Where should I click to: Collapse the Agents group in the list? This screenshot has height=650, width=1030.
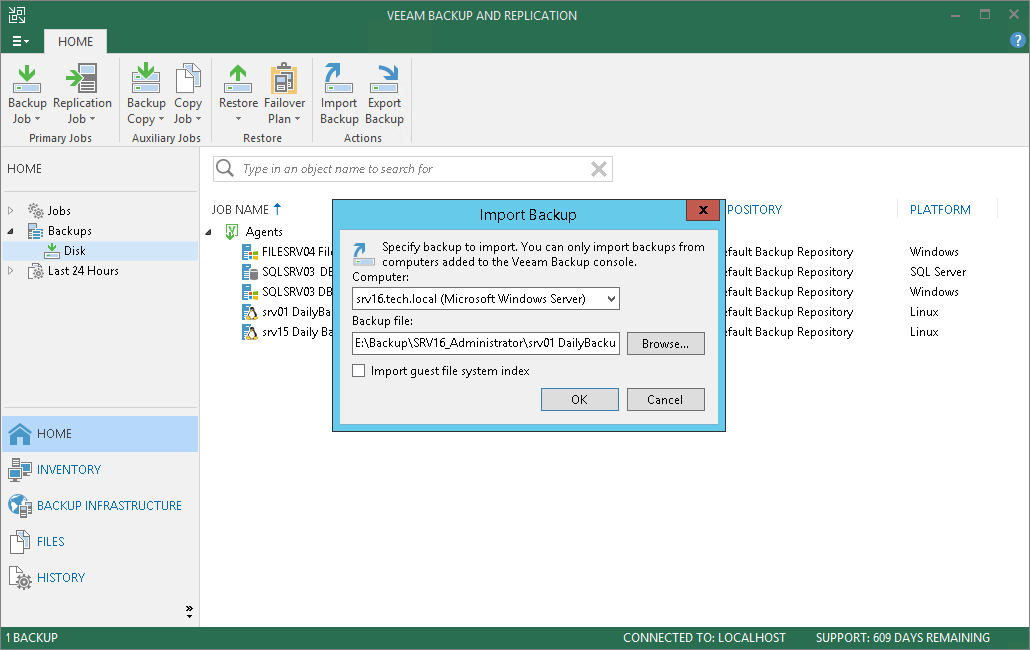pos(209,232)
